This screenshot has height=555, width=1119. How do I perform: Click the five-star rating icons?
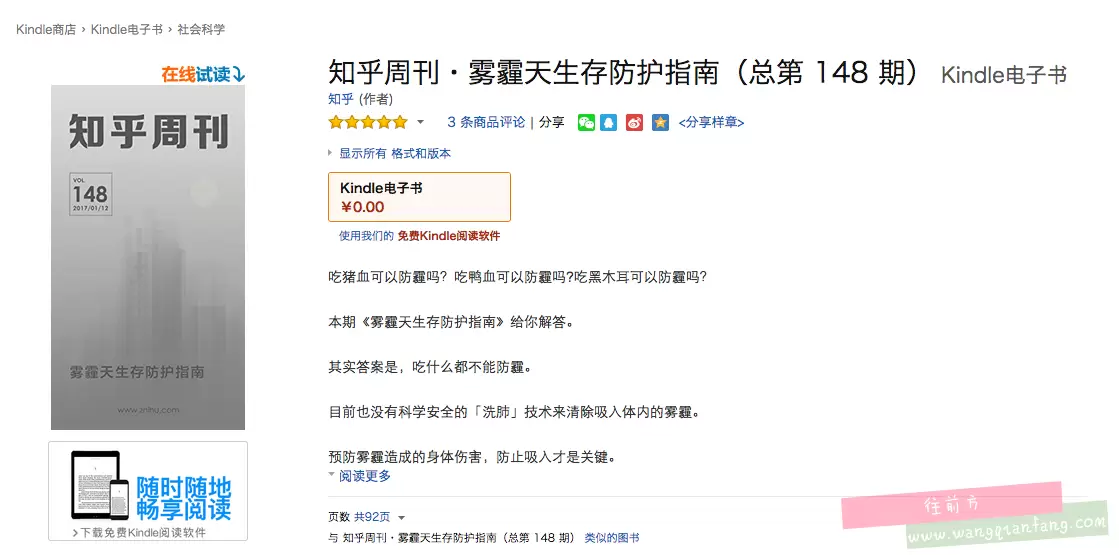point(368,122)
